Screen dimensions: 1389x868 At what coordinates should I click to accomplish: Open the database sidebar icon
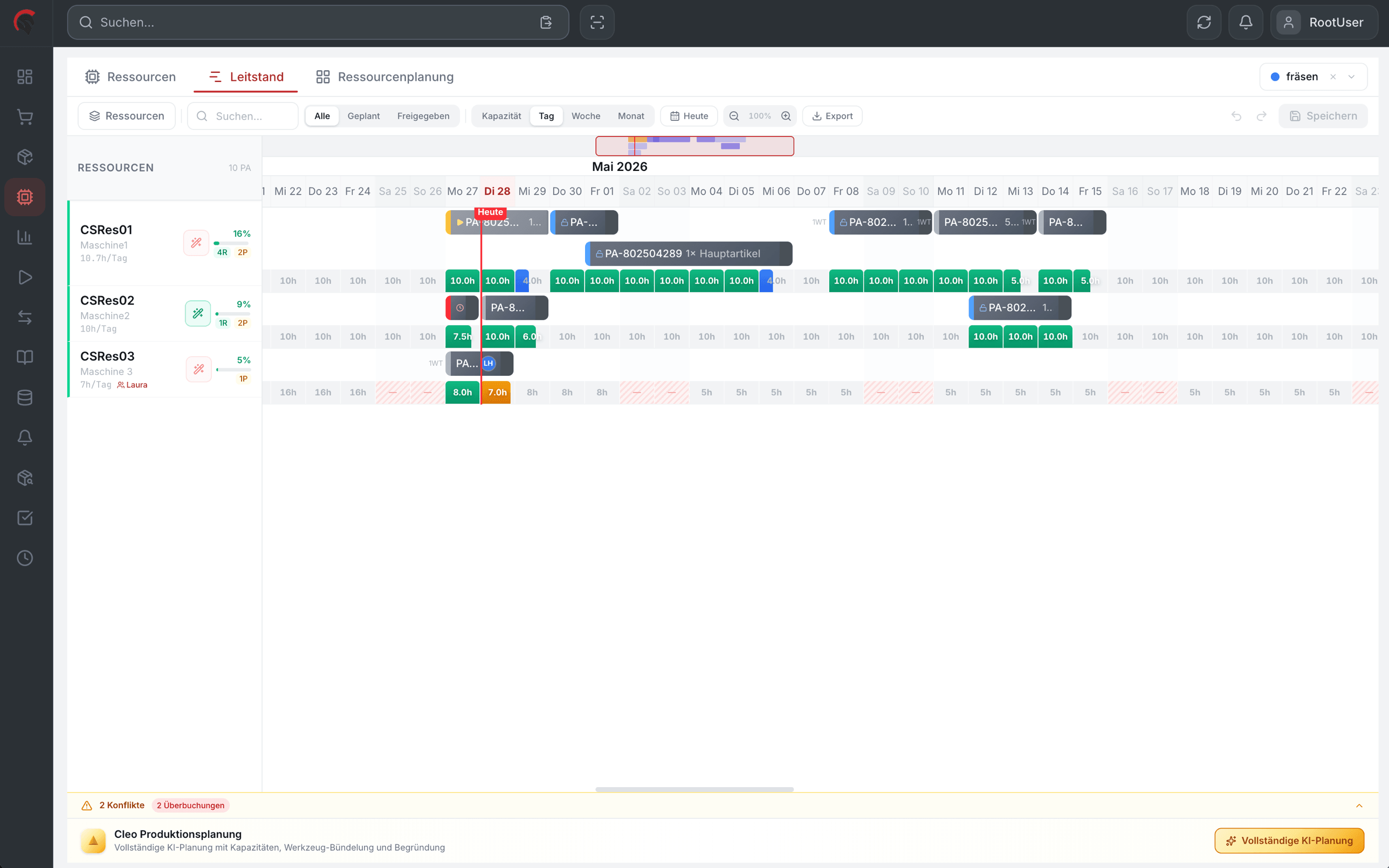(x=25, y=397)
